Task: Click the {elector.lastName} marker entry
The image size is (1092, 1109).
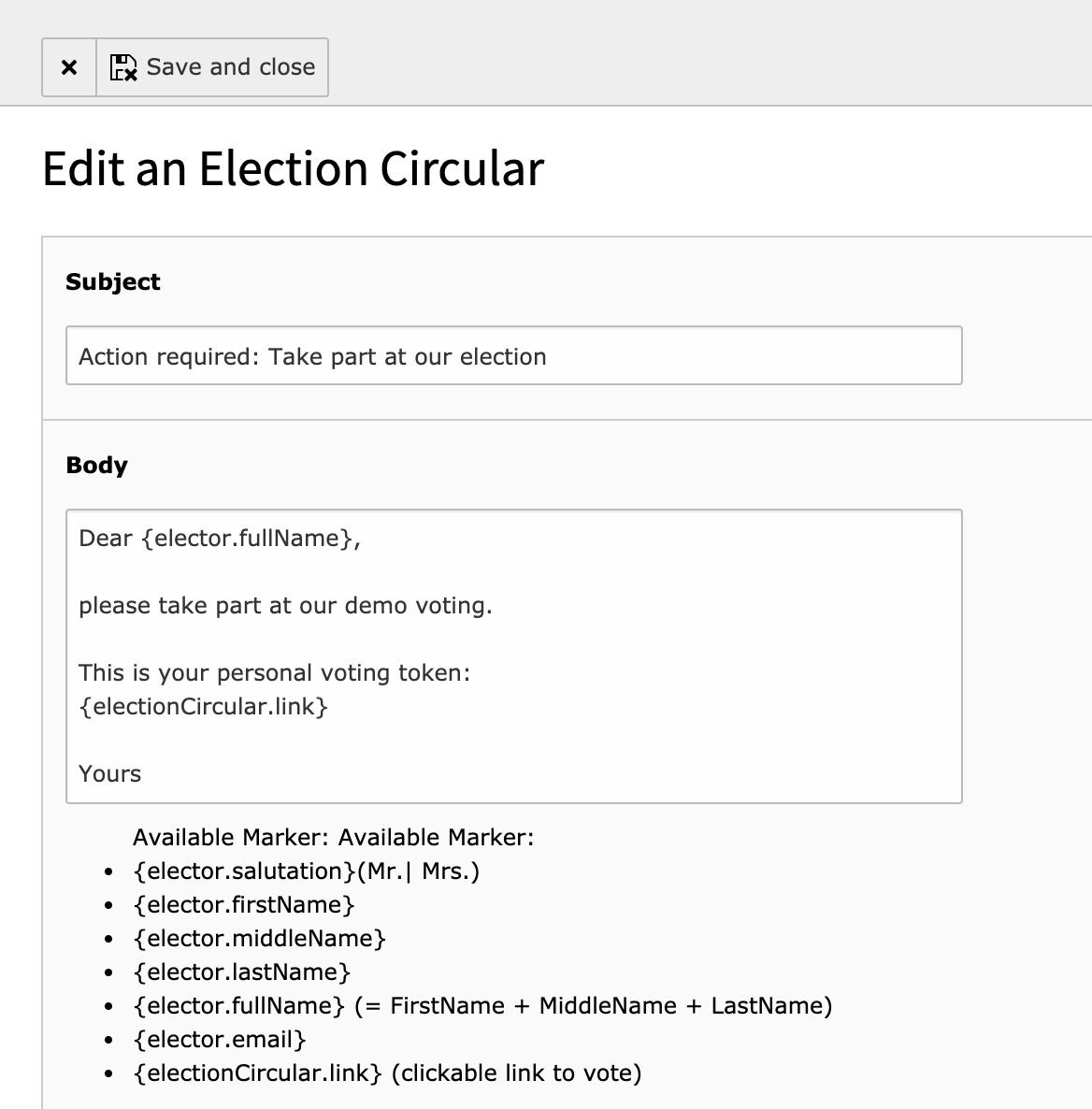Action: click(x=242, y=972)
